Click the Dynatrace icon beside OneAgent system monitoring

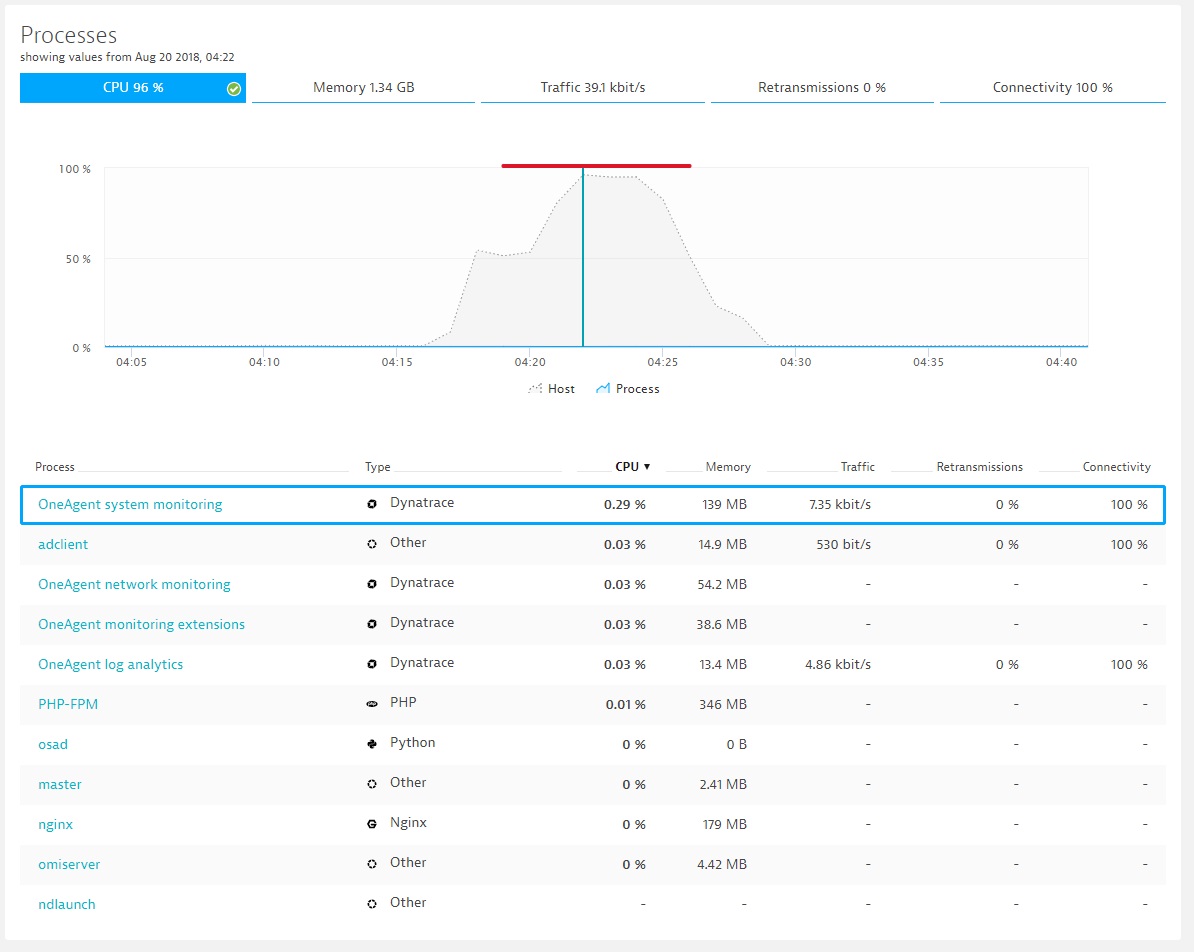tap(372, 504)
